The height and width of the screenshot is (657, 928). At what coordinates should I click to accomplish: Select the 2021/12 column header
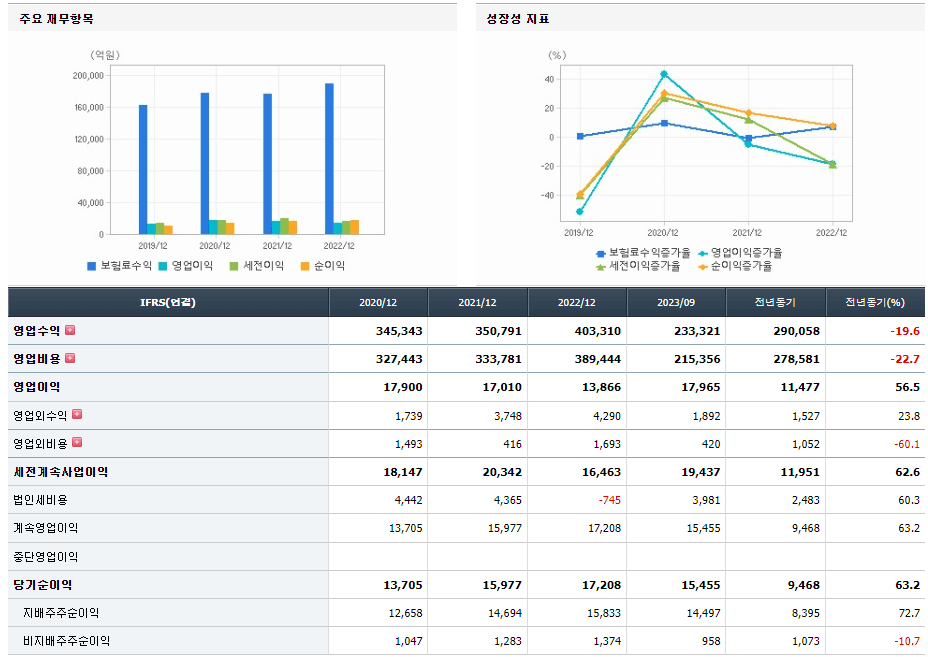coord(478,302)
